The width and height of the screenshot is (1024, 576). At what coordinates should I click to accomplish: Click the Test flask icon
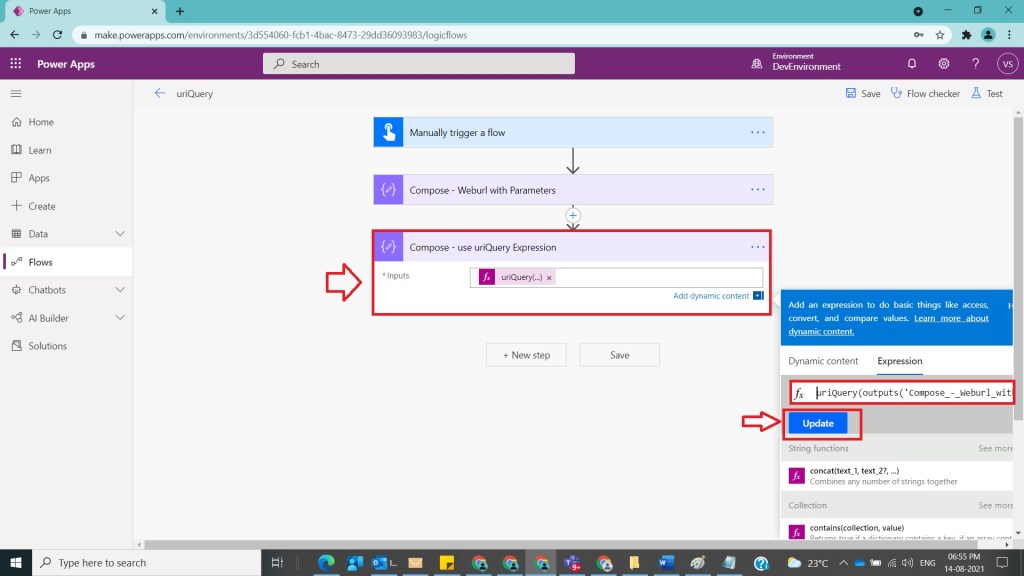pyautogui.click(x=977, y=94)
